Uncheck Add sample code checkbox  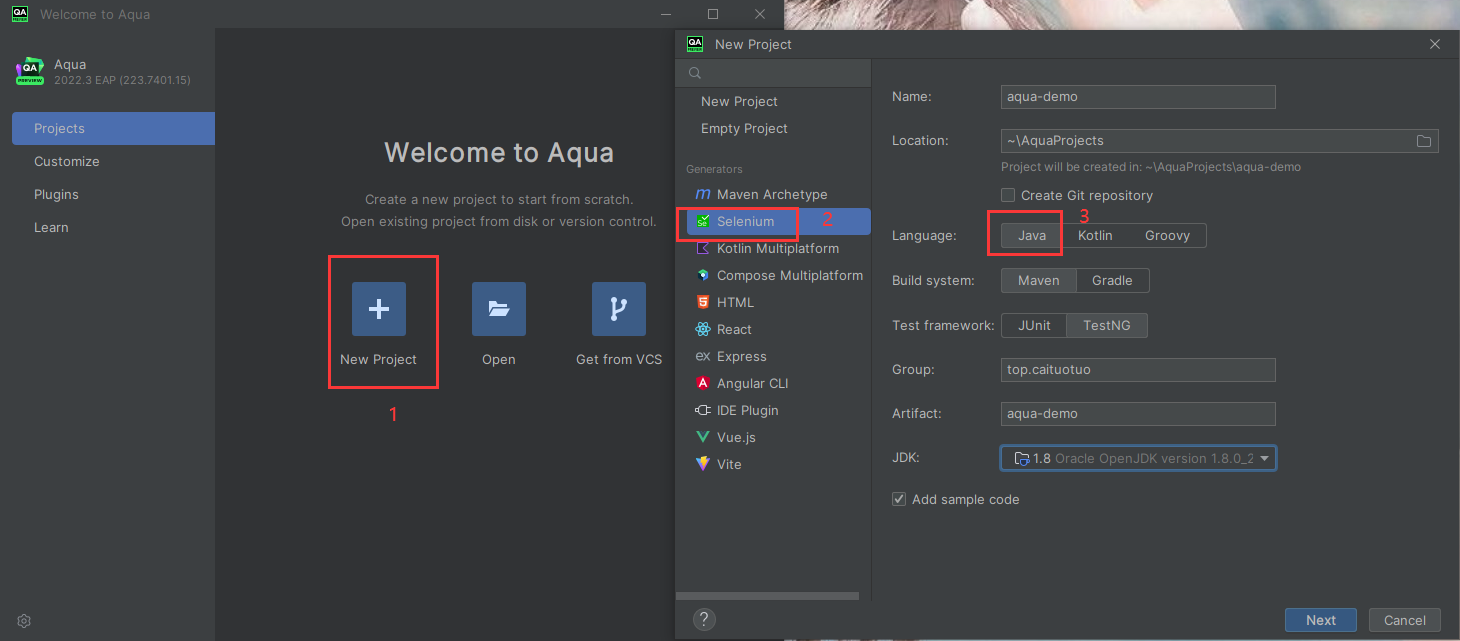click(899, 499)
